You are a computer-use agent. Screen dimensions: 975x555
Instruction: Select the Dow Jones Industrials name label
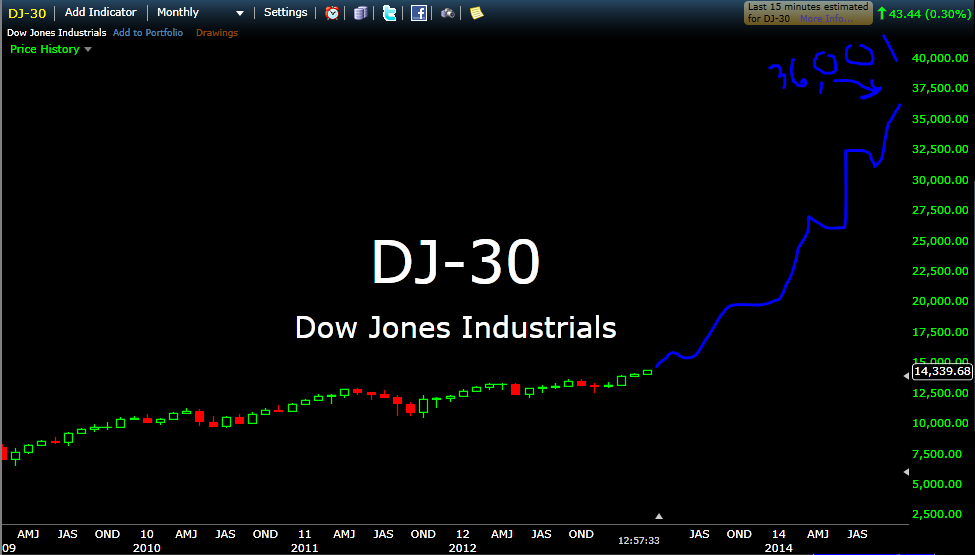pos(57,32)
